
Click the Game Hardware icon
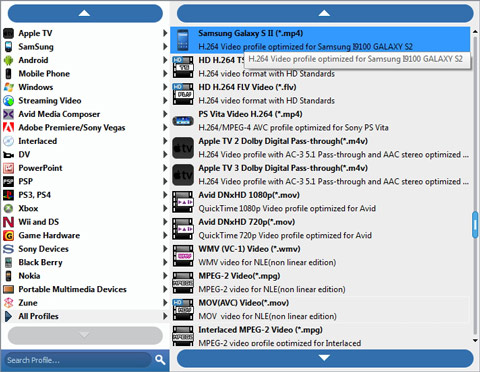(8, 236)
